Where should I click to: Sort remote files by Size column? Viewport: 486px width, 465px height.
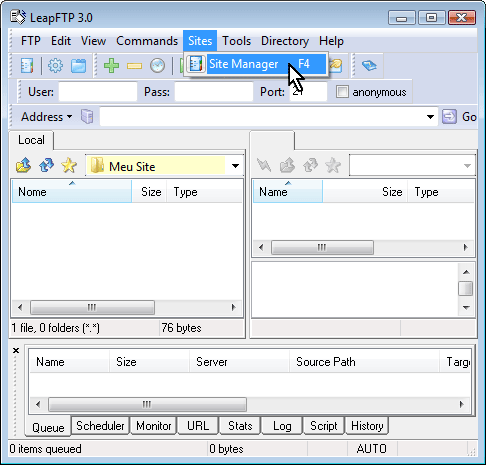pos(365,191)
